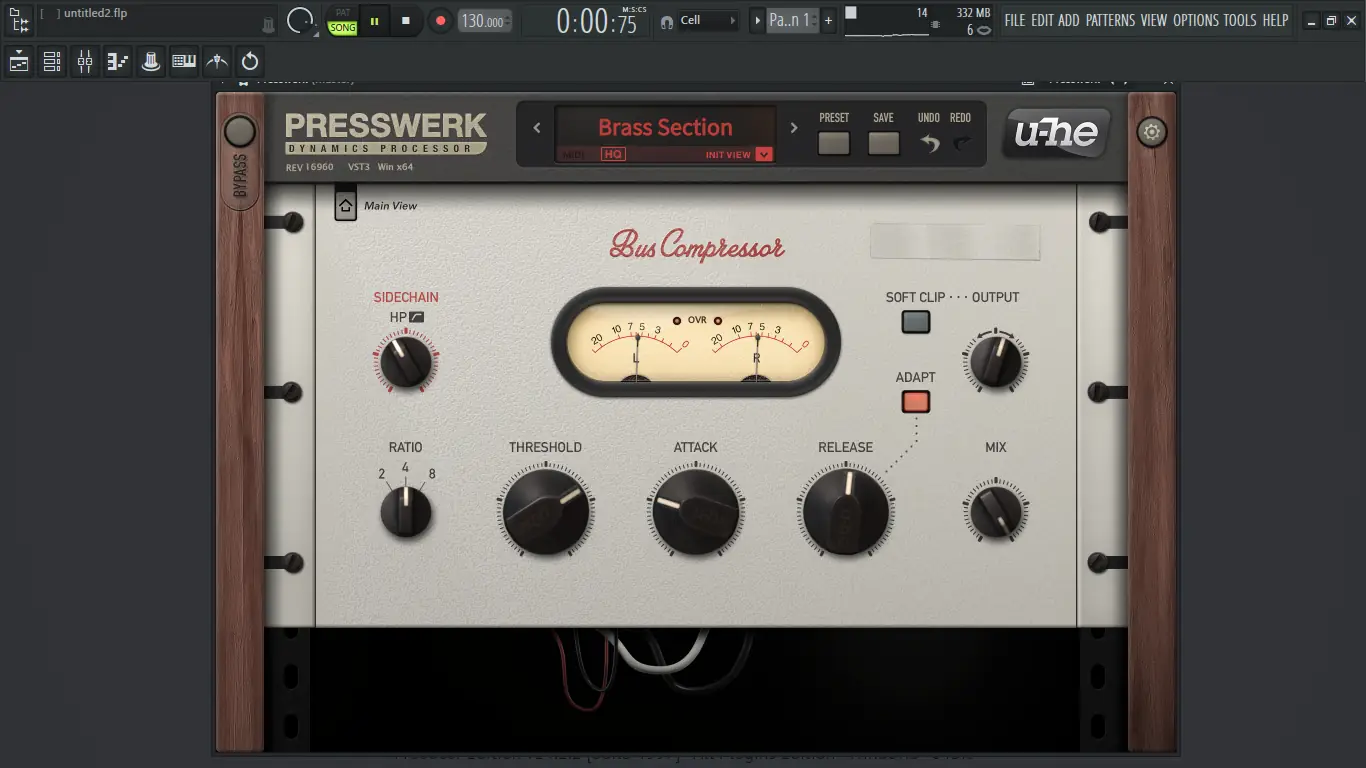
Task: Click the metronome icon beside the project title
Action: click(x=268, y=23)
